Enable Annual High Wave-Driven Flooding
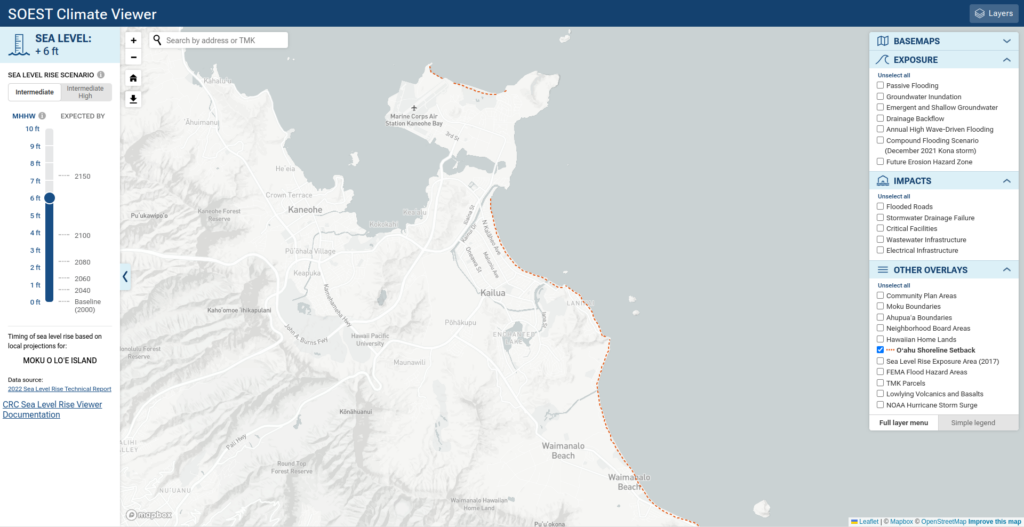The width and height of the screenshot is (1024, 527). click(880, 129)
